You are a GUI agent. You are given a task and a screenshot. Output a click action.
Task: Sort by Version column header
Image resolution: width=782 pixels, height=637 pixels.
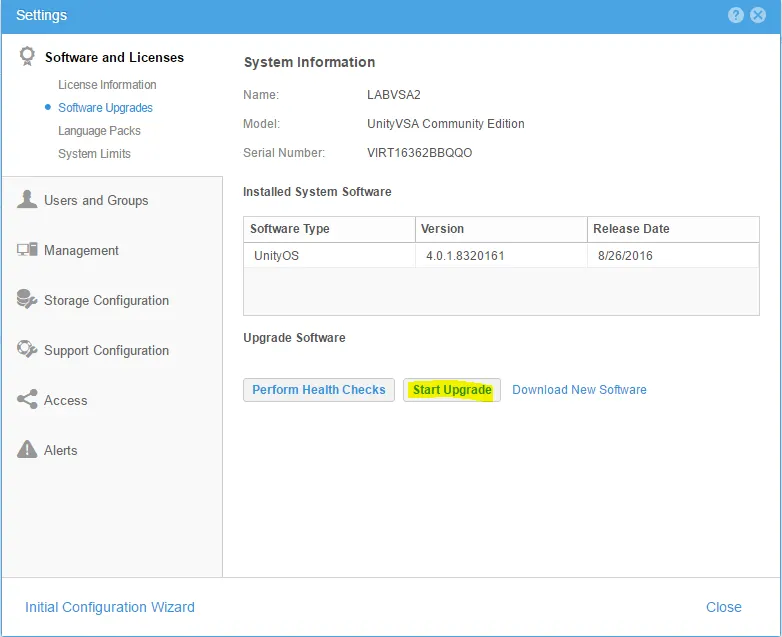501,229
